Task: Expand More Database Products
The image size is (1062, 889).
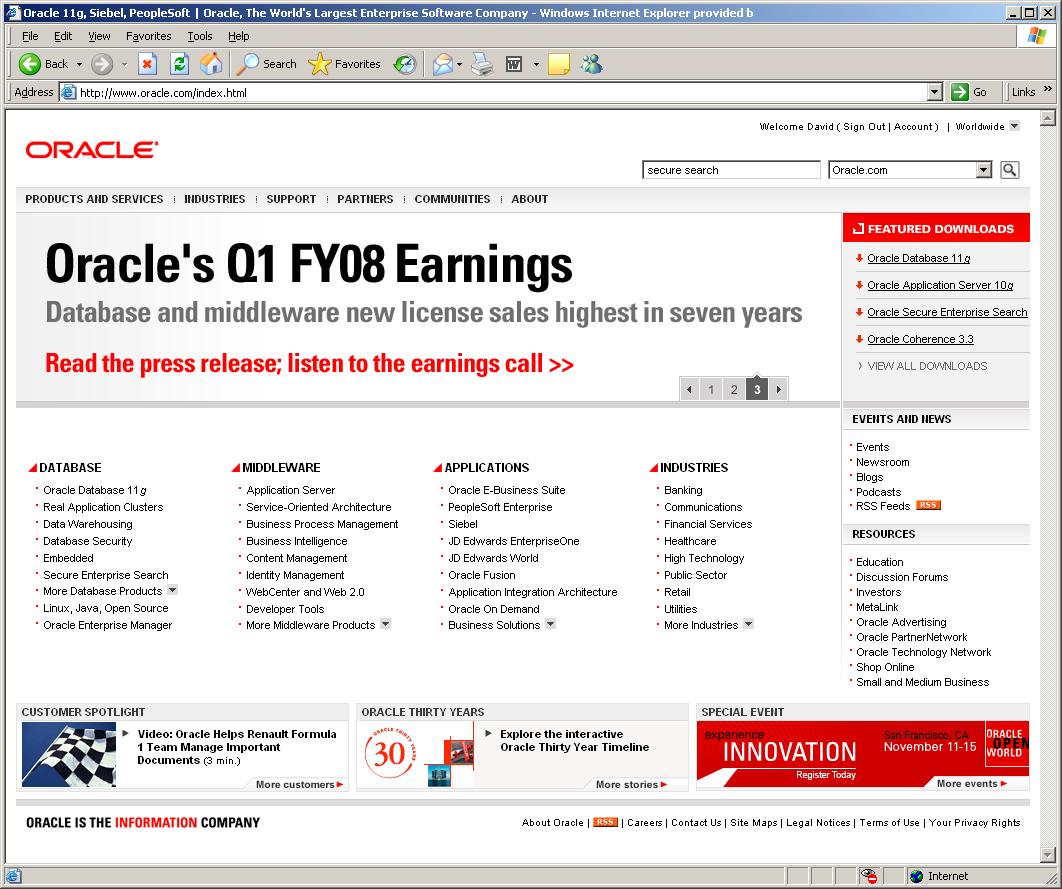Action: [173, 590]
